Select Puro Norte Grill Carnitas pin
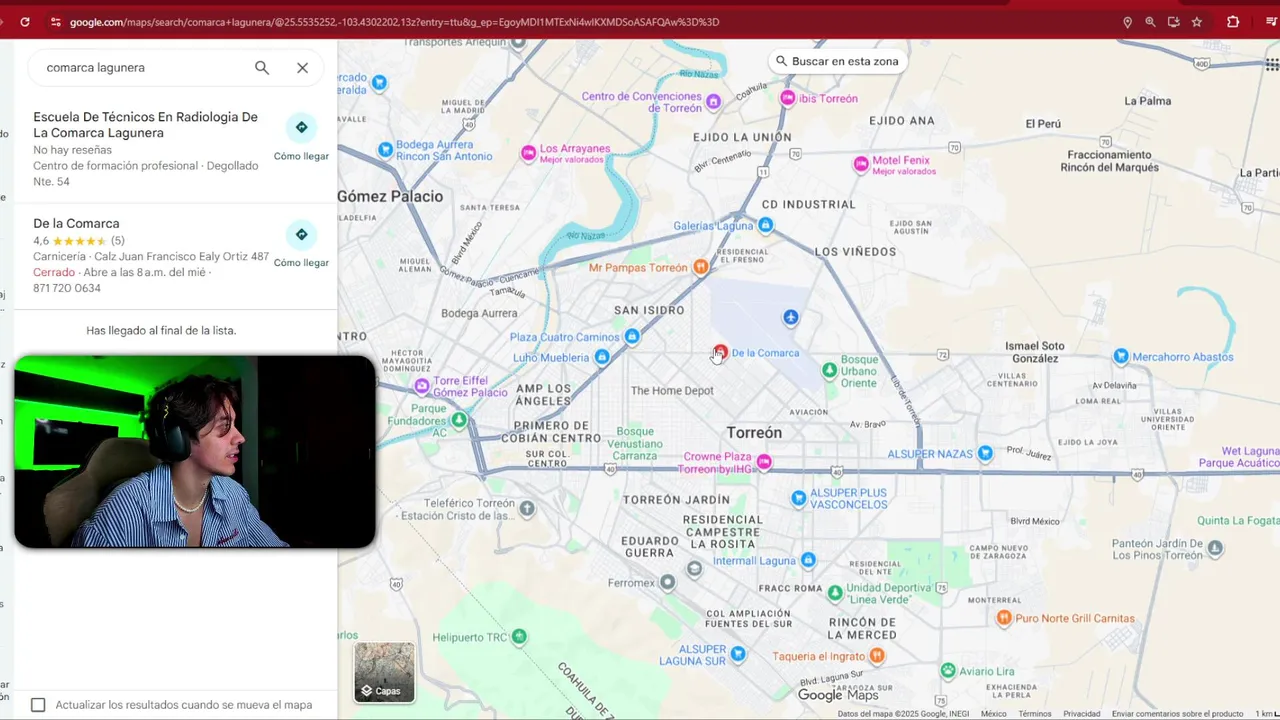 click(x=1004, y=618)
